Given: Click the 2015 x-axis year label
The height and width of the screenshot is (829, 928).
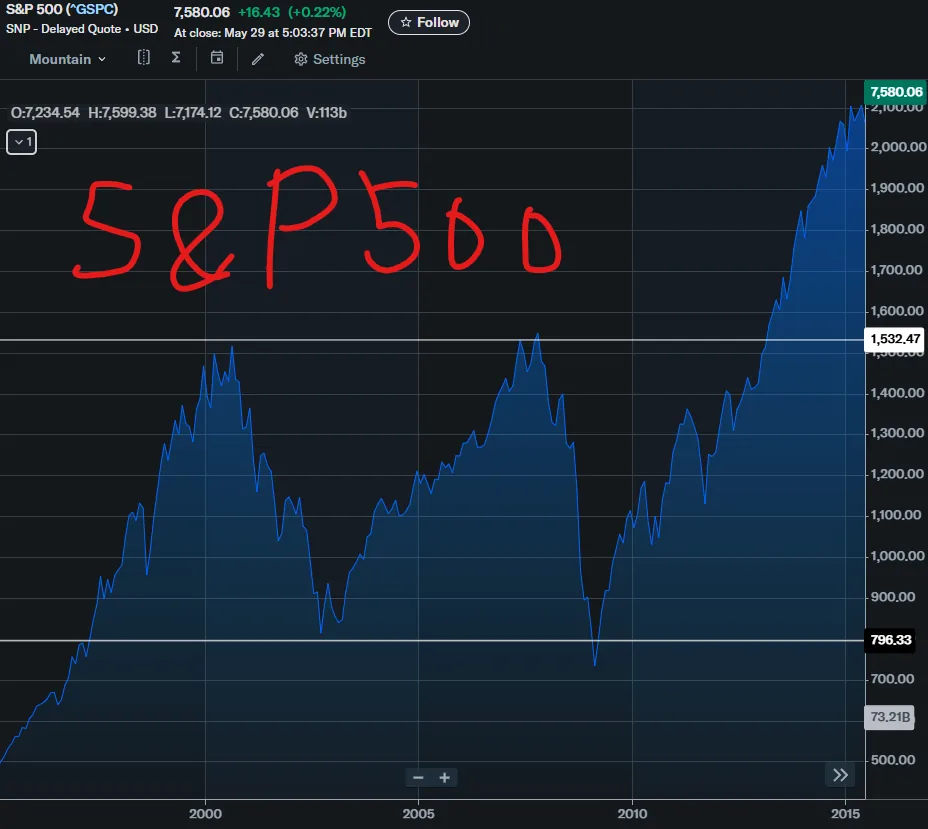Looking at the screenshot, I should [846, 814].
